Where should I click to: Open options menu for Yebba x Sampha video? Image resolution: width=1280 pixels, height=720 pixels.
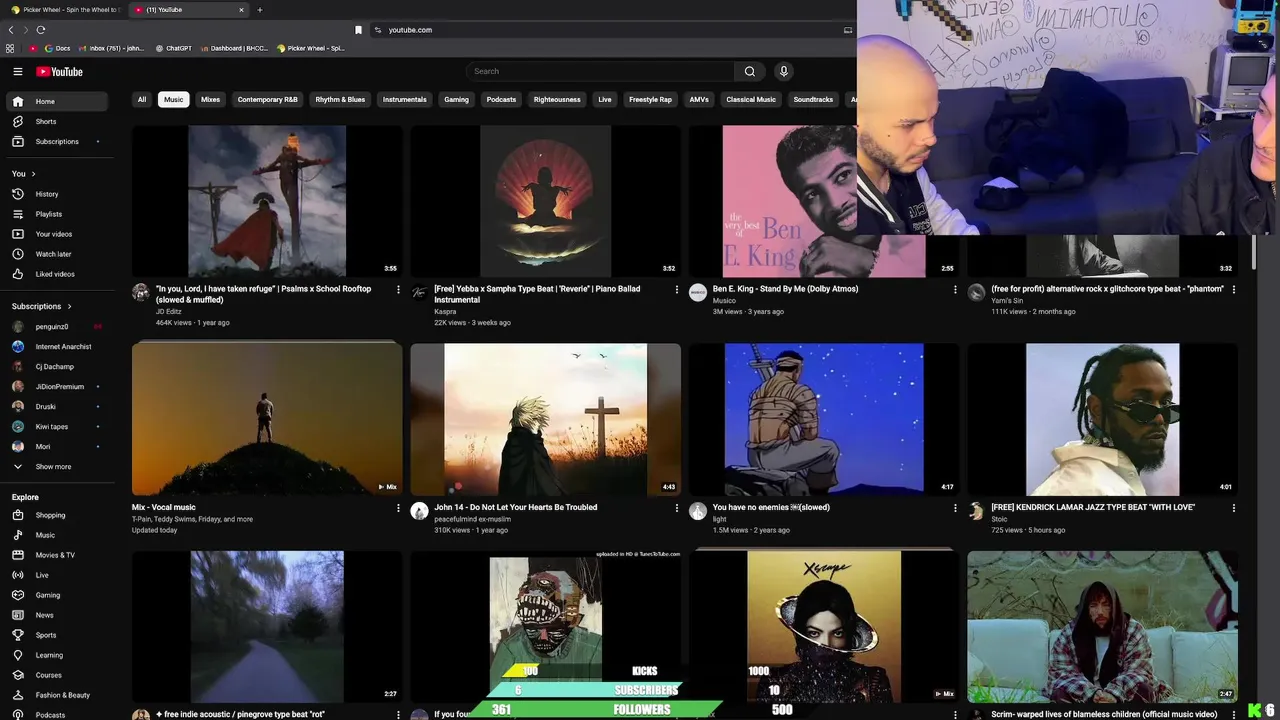[x=676, y=290]
